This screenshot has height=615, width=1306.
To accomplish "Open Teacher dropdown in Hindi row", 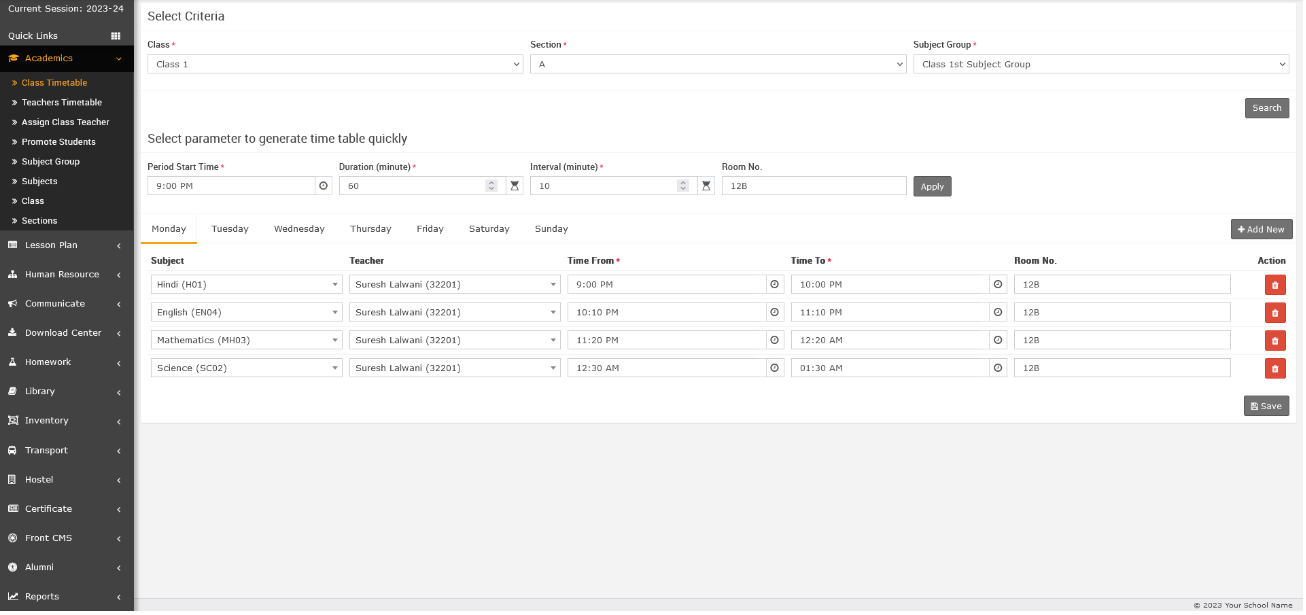I will click(x=454, y=285).
